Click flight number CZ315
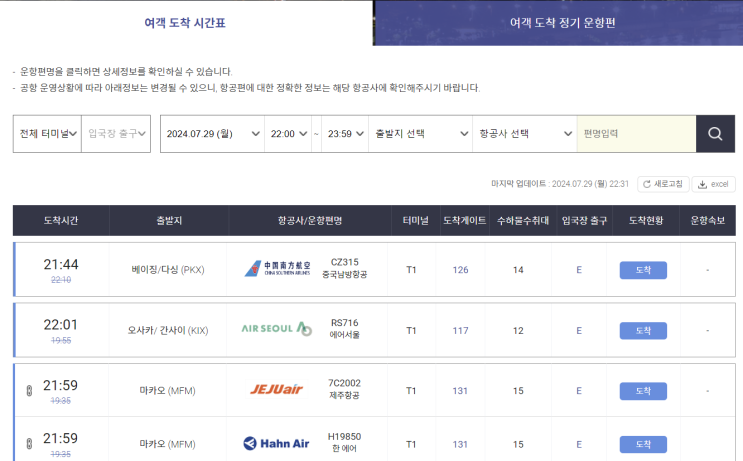This screenshot has height=461, width=743. [x=344, y=262]
